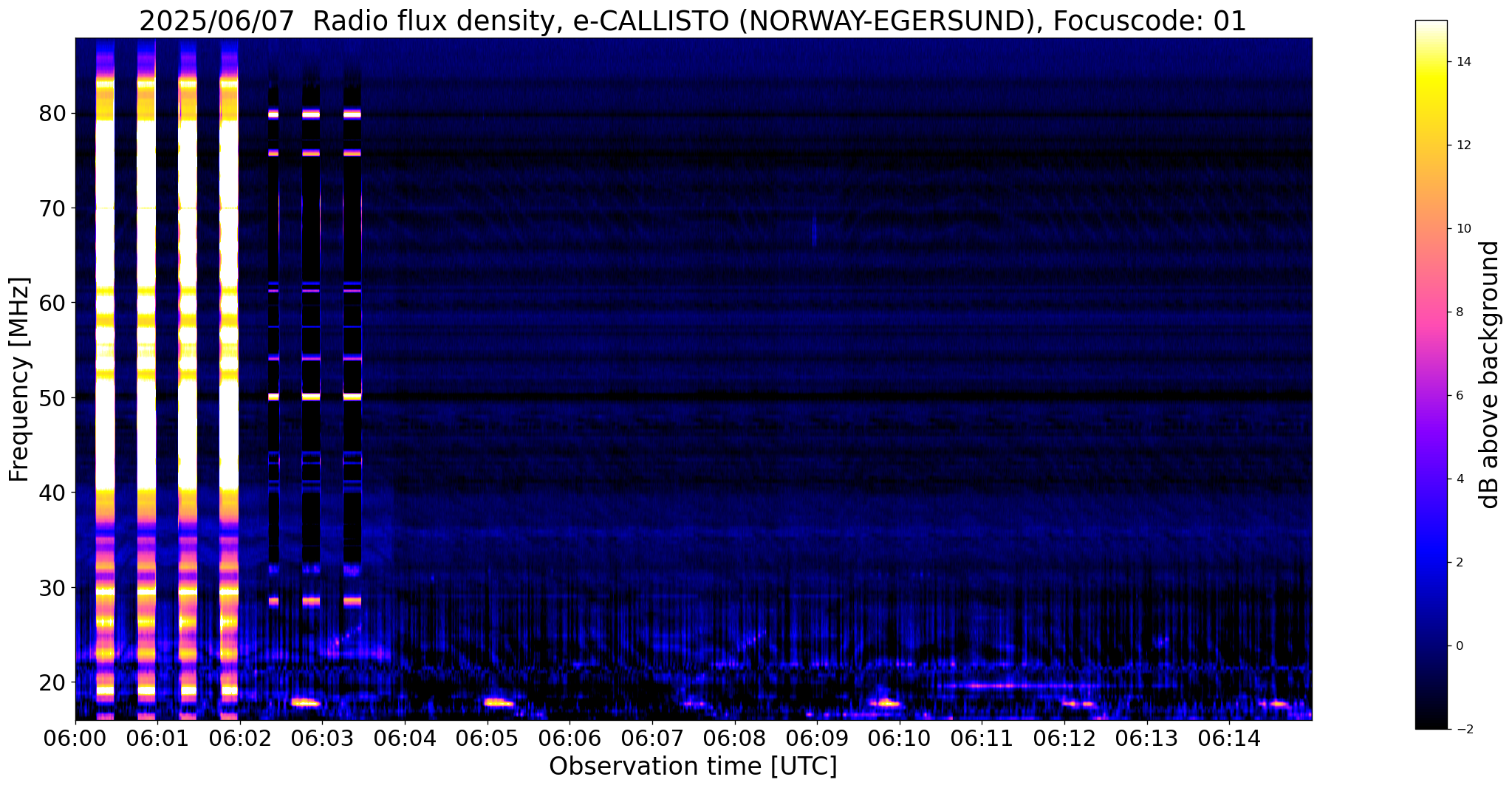1512x788 pixels.
Task: Click the 40 MHz frequency tick label
Action: click(x=53, y=493)
